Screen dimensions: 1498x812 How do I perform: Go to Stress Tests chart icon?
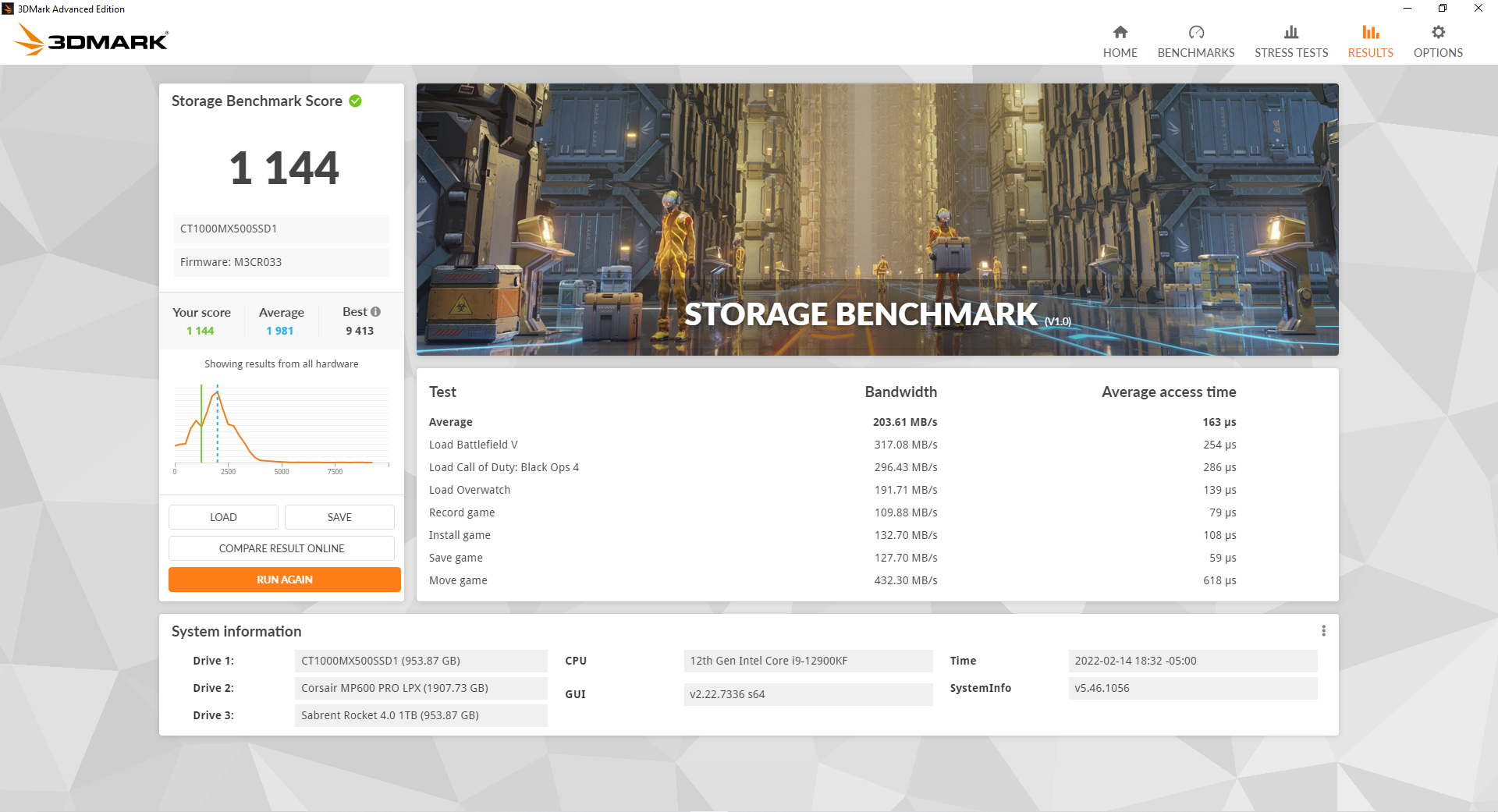coord(1290,32)
